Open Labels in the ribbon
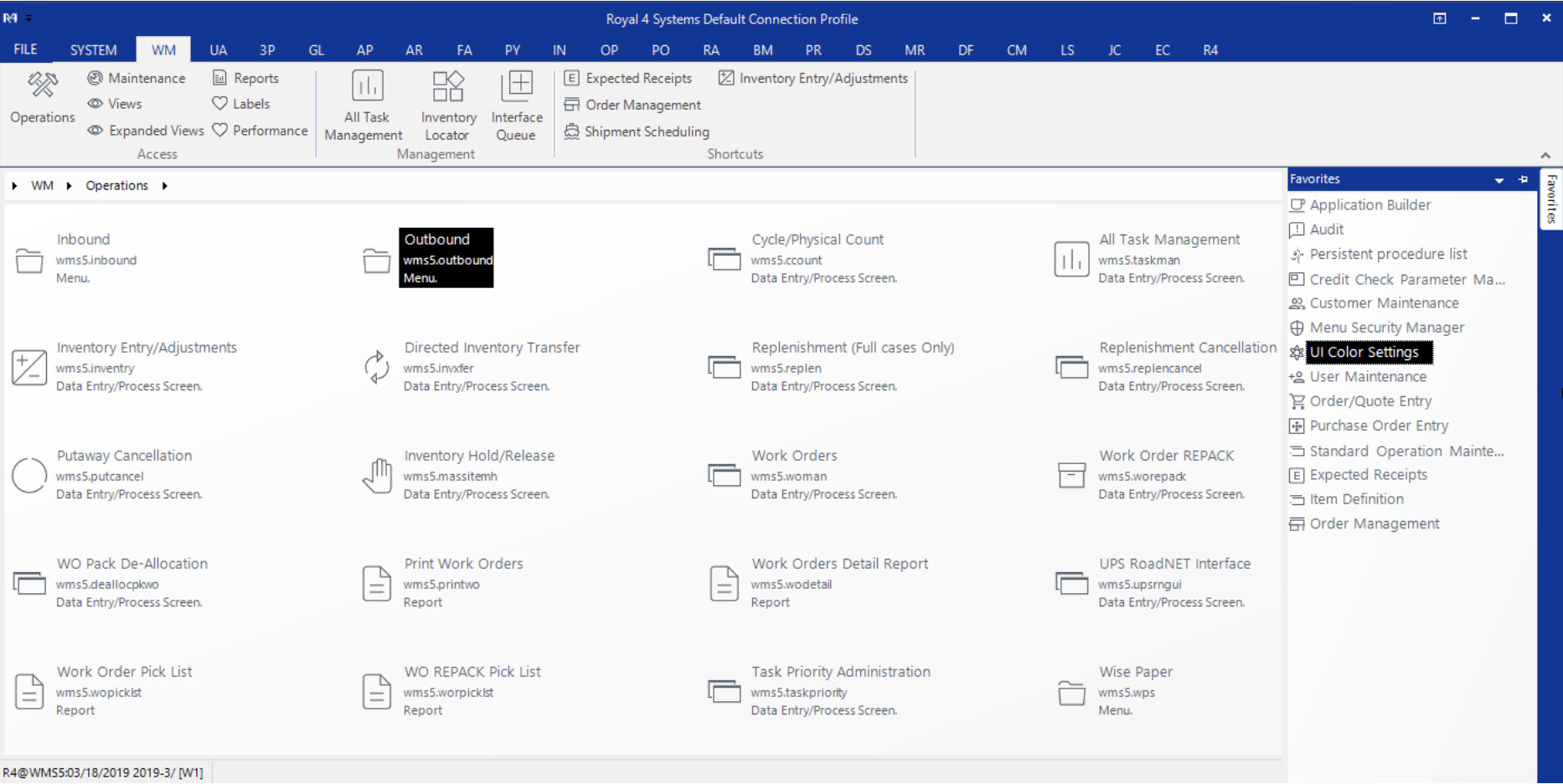The width and height of the screenshot is (1563, 784). pos(241,104)
